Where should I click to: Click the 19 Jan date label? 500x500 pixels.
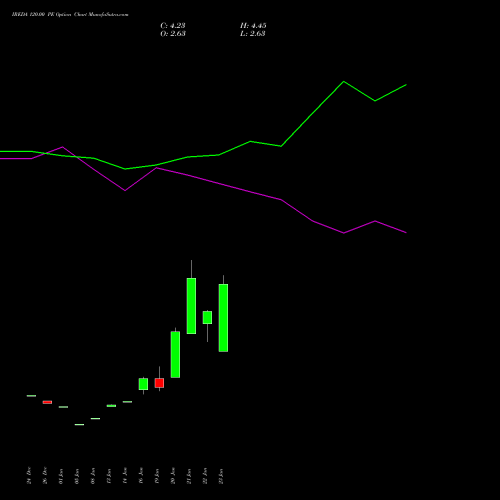click(x=157, y=476)
